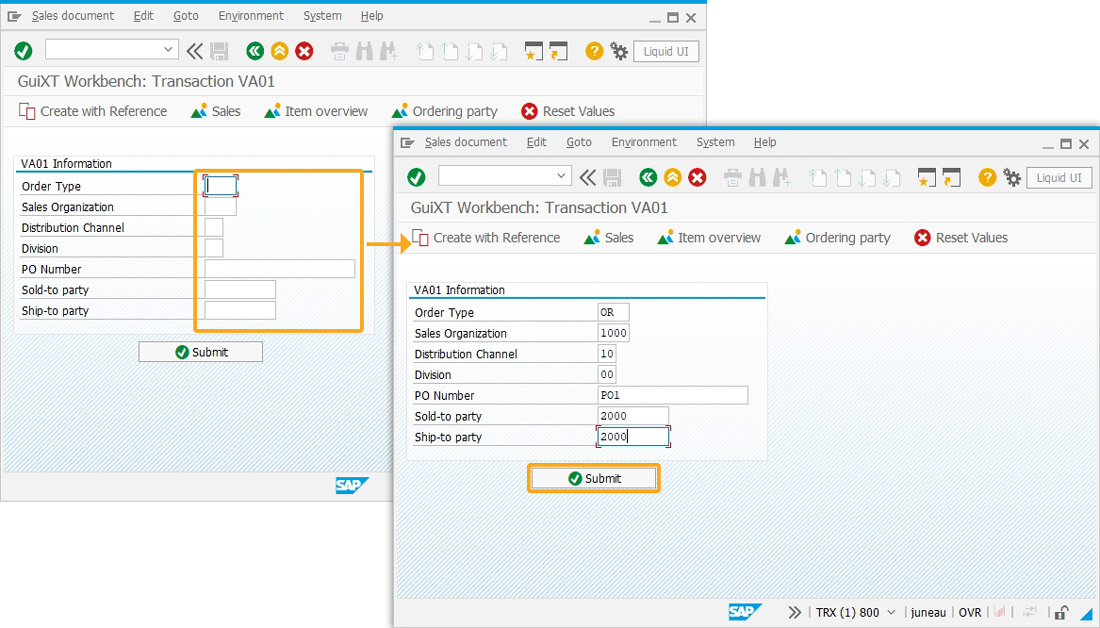Click Item overview in back window
This screenshot has width=1100, height=628.
pos(316,112)
